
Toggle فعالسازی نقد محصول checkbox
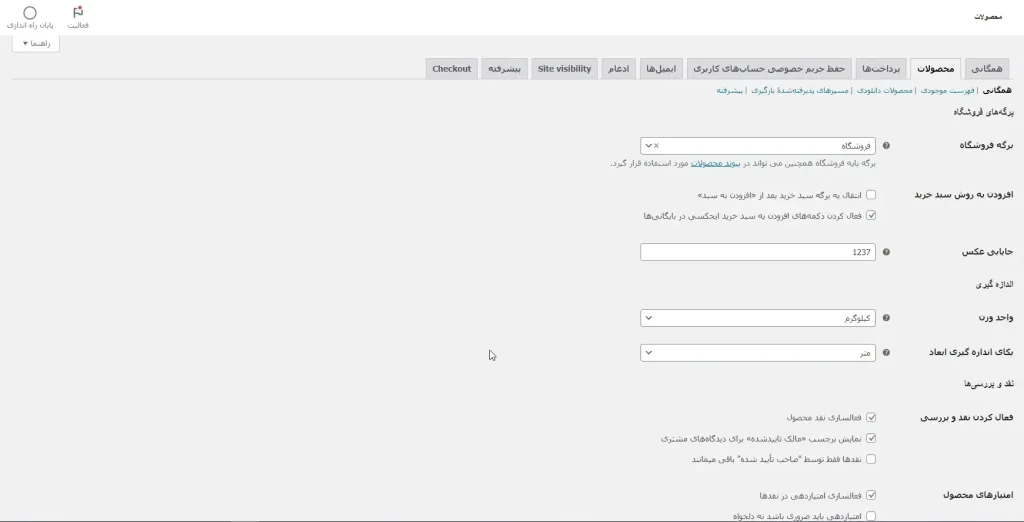(871, 417)
